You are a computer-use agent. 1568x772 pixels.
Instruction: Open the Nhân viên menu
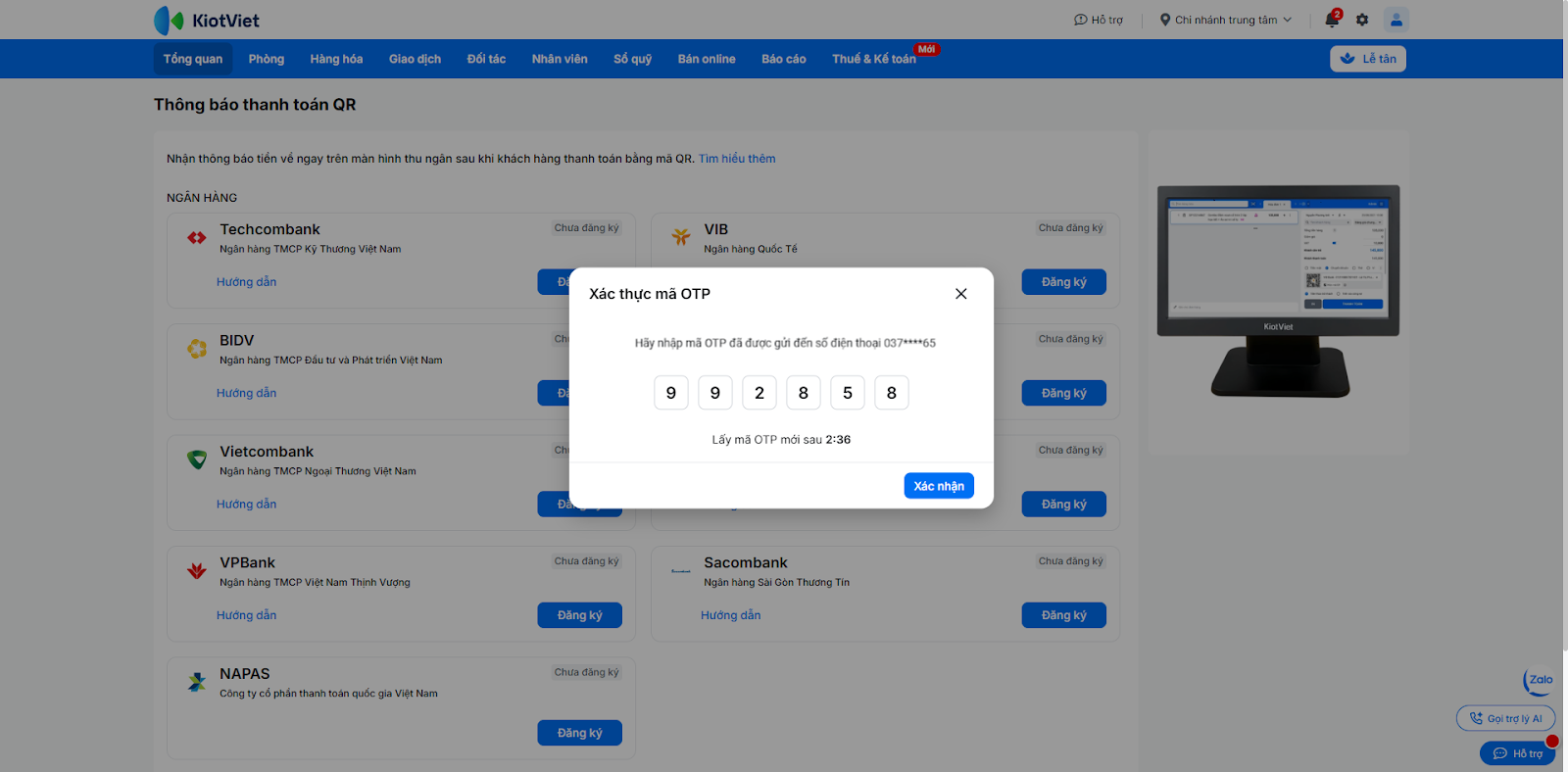tap(560, 59)
